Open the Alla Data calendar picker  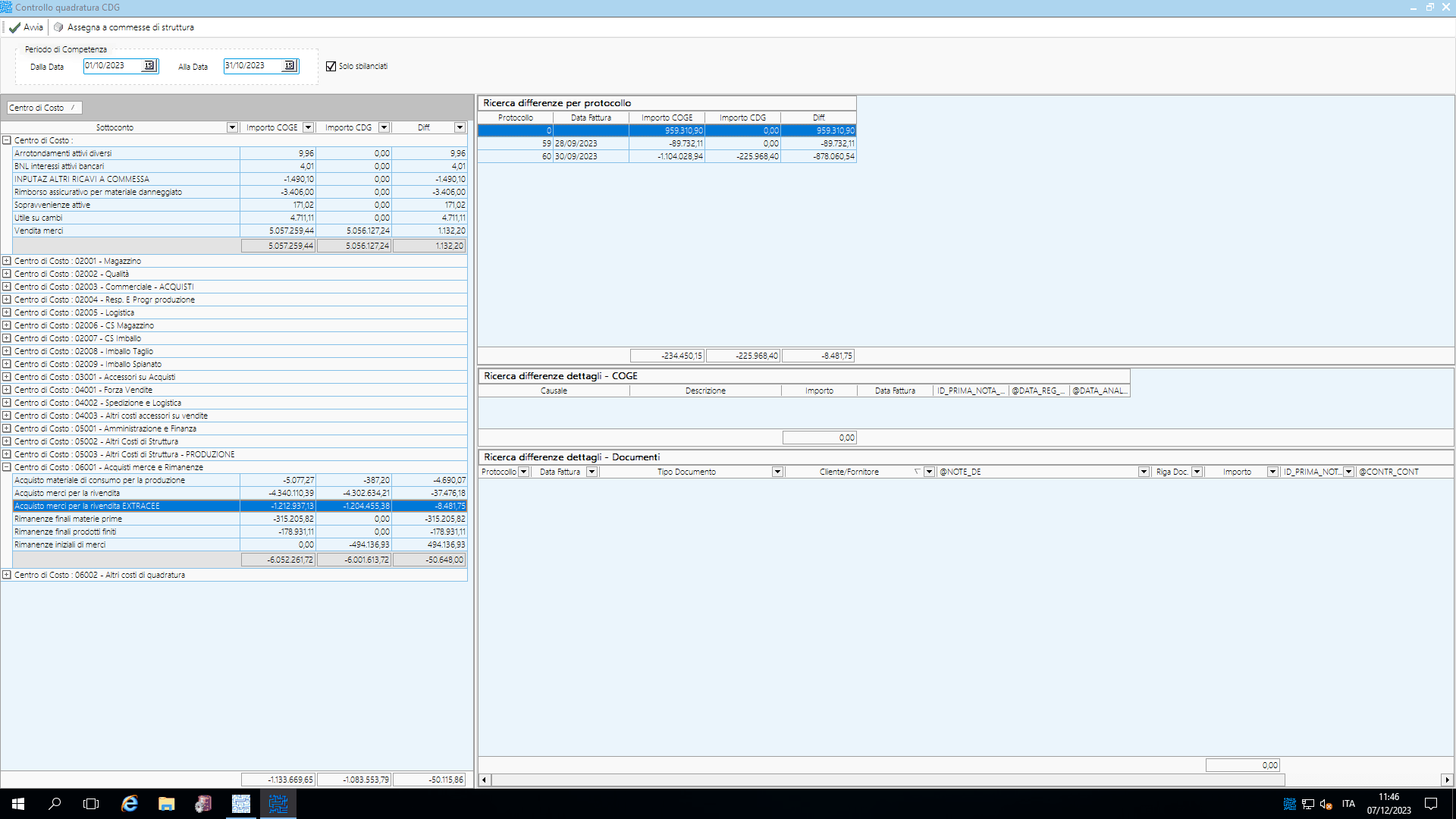tap(290, 66)
